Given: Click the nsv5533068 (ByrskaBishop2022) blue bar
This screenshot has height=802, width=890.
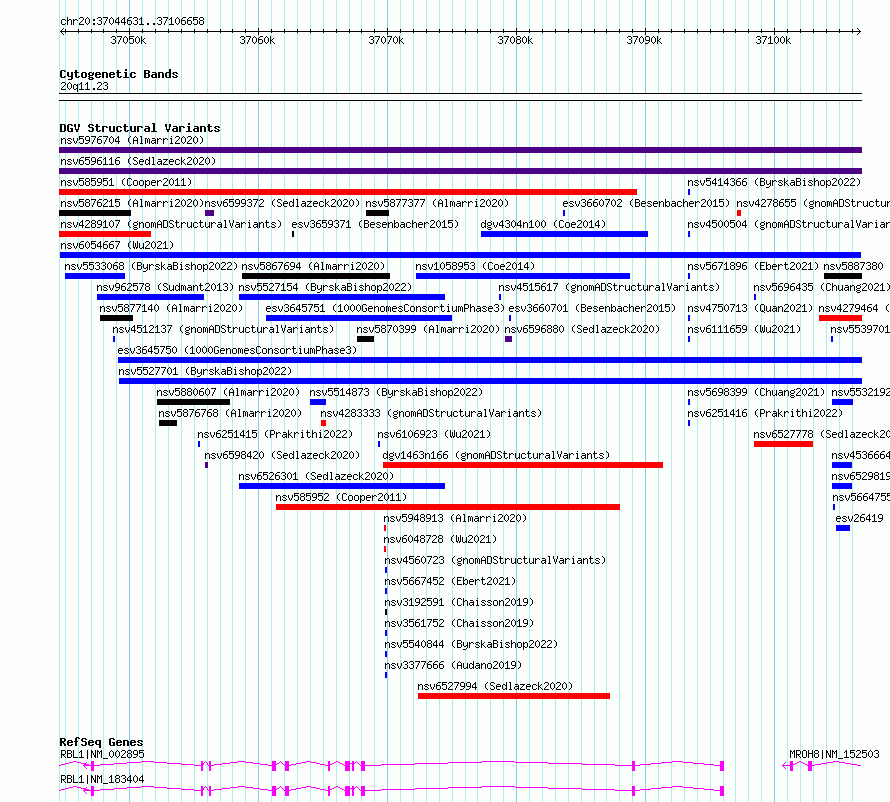Looking at the screenshot, I should (95, 276).
